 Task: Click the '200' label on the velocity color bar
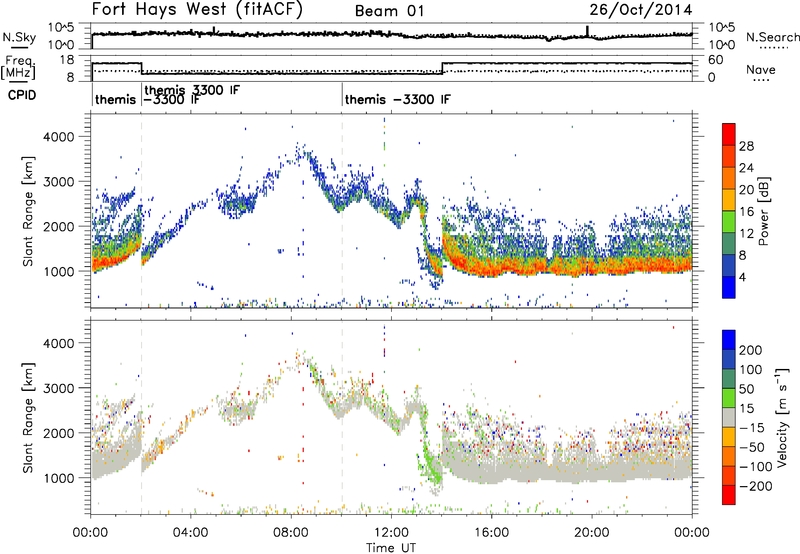point(751,350)
